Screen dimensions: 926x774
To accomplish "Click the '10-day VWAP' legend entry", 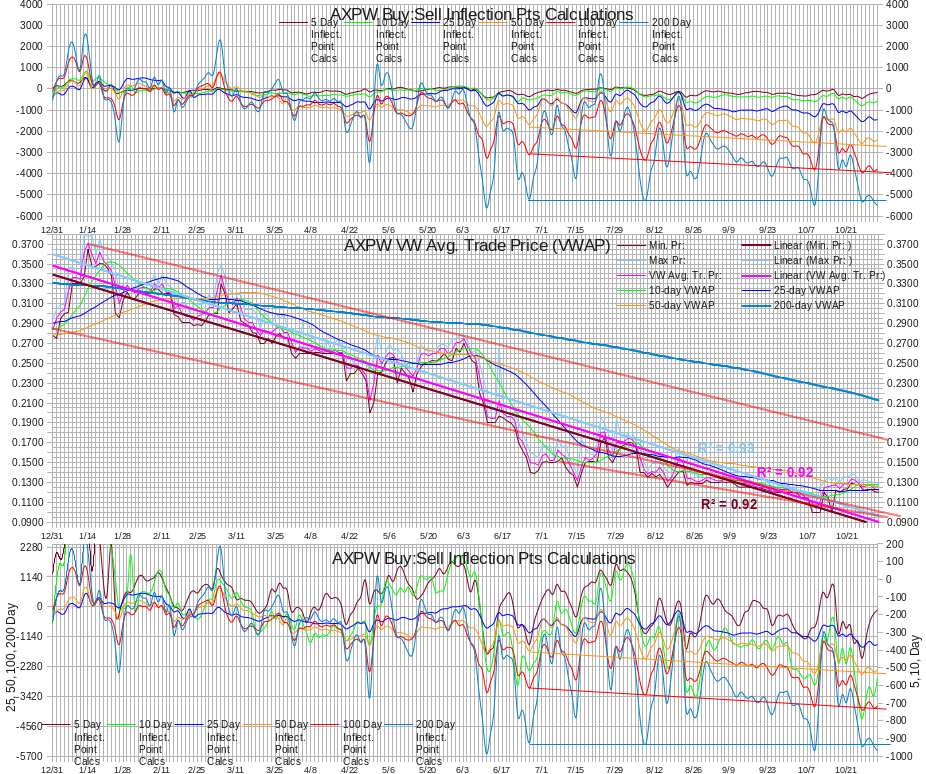I will click(x=666, y=290).
